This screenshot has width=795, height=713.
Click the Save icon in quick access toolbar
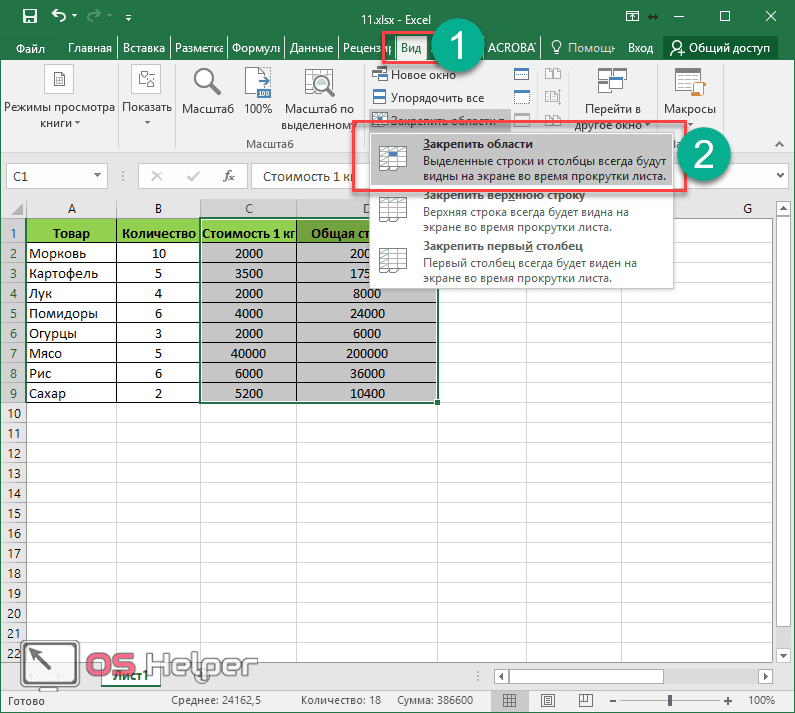tap(30, 17)
